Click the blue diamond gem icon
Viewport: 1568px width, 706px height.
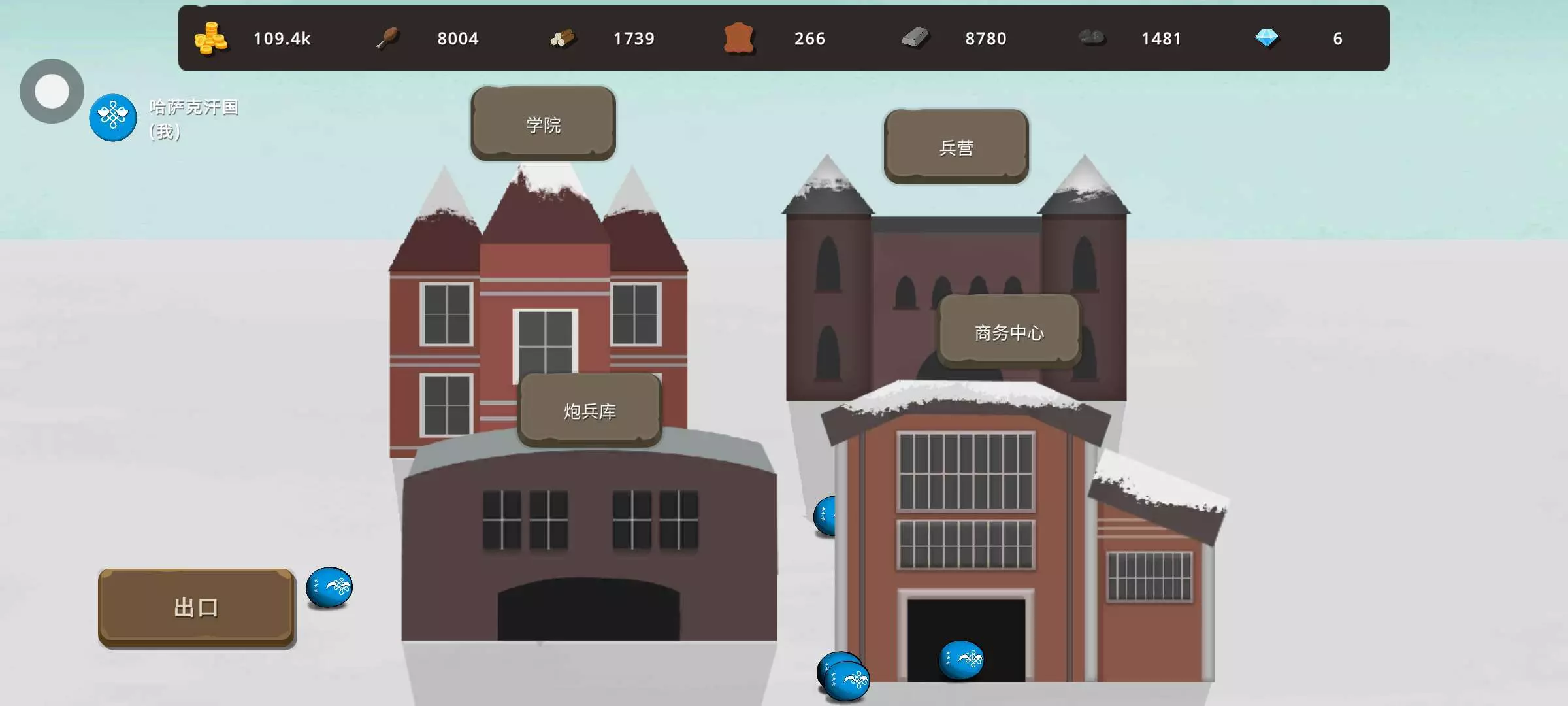(x=1266, y=38)
